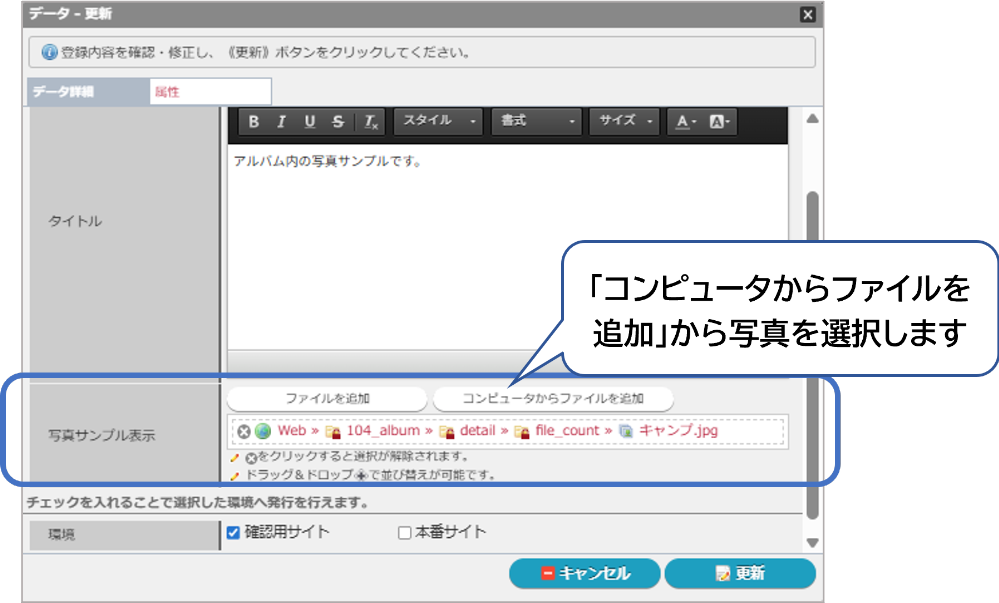Expand the サイズ font size dropdown

click(625, 121)
